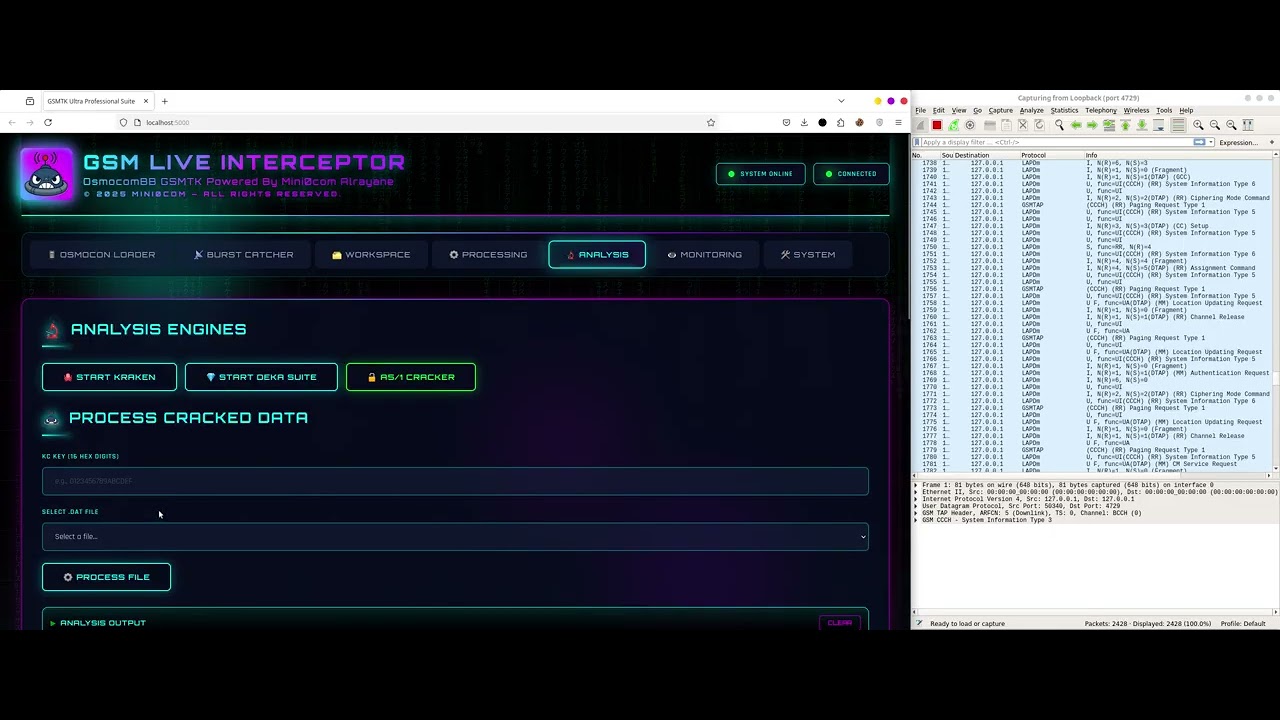The height and width of the screenshot is (720, 1280).
Task: Click the go to specified packet icon
Action: pos(1109,125)
